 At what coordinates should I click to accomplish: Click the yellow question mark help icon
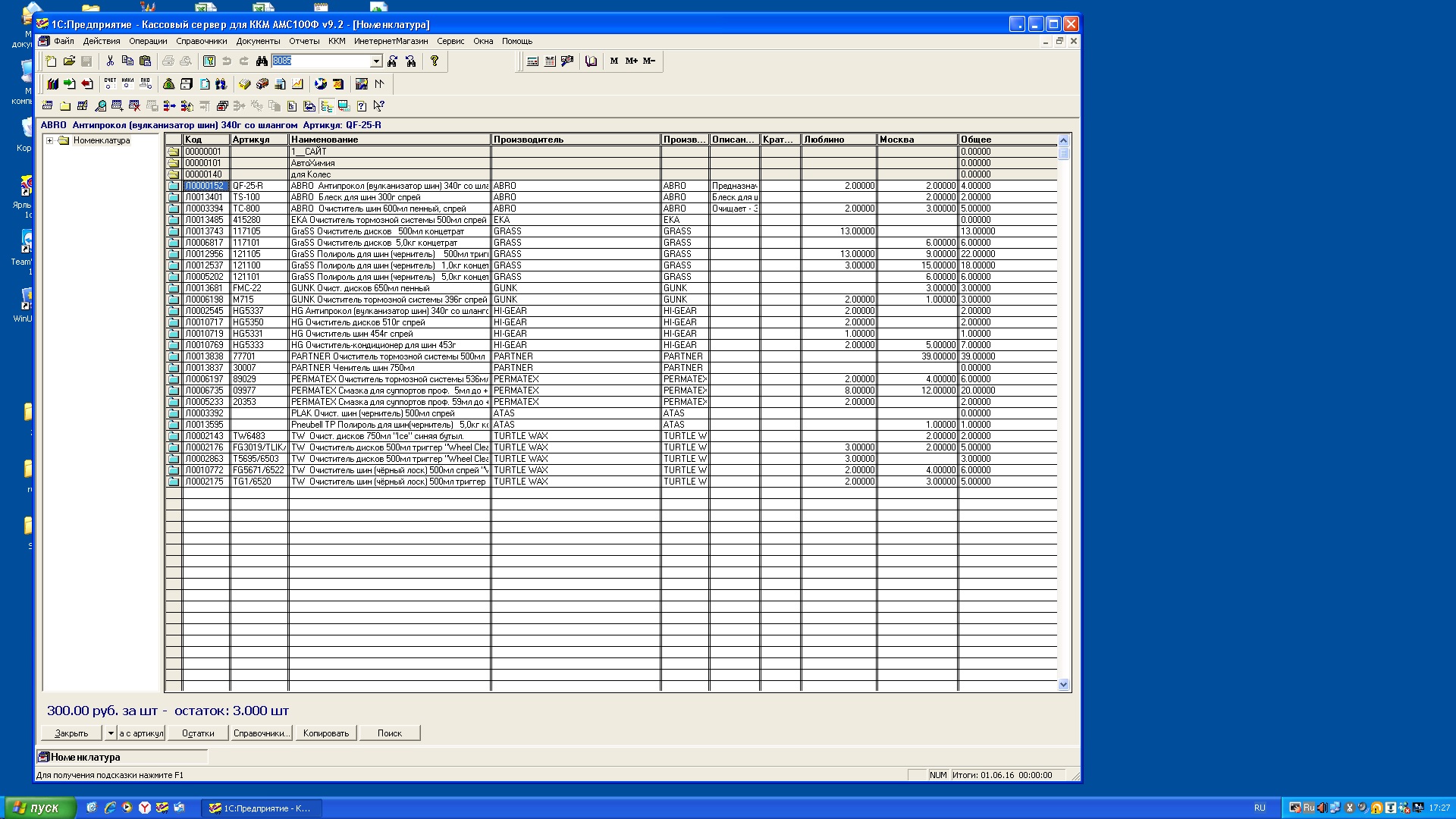pyautogui.click(x=435, y=61)
